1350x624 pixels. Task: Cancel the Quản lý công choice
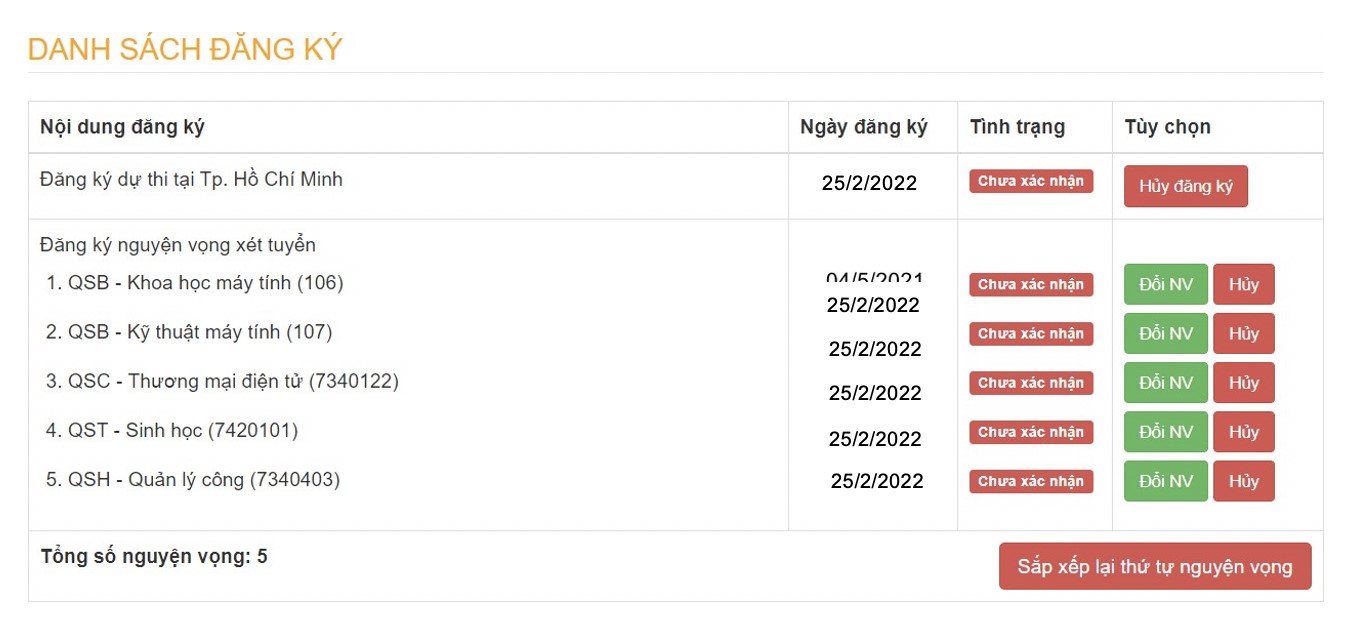pos(1243,481)
